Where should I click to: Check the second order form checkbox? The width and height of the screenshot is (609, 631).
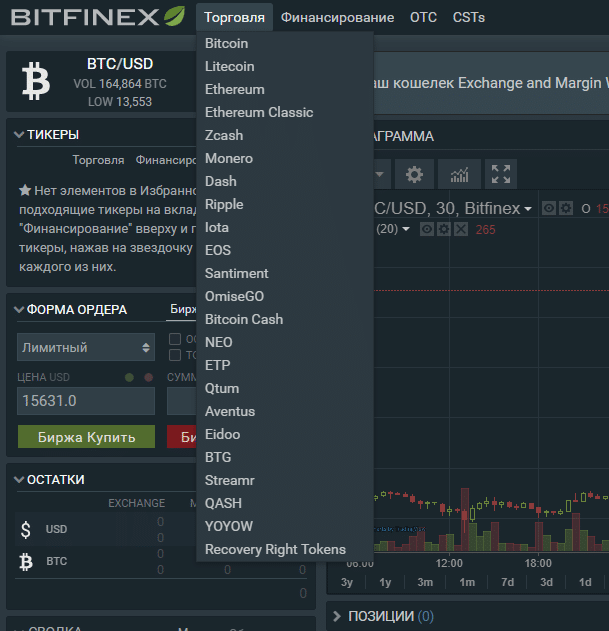(175, 355)
